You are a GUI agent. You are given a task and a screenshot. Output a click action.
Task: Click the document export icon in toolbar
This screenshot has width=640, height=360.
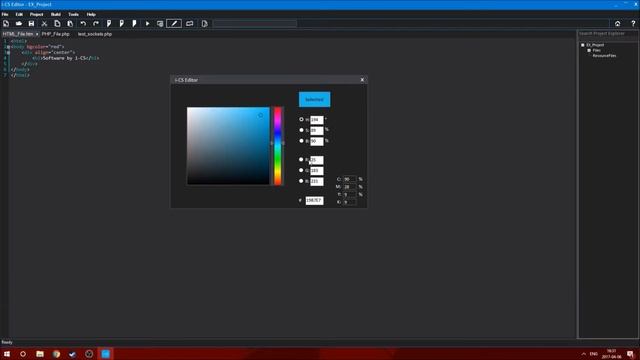pyautogui.click(x=204, y=24)
